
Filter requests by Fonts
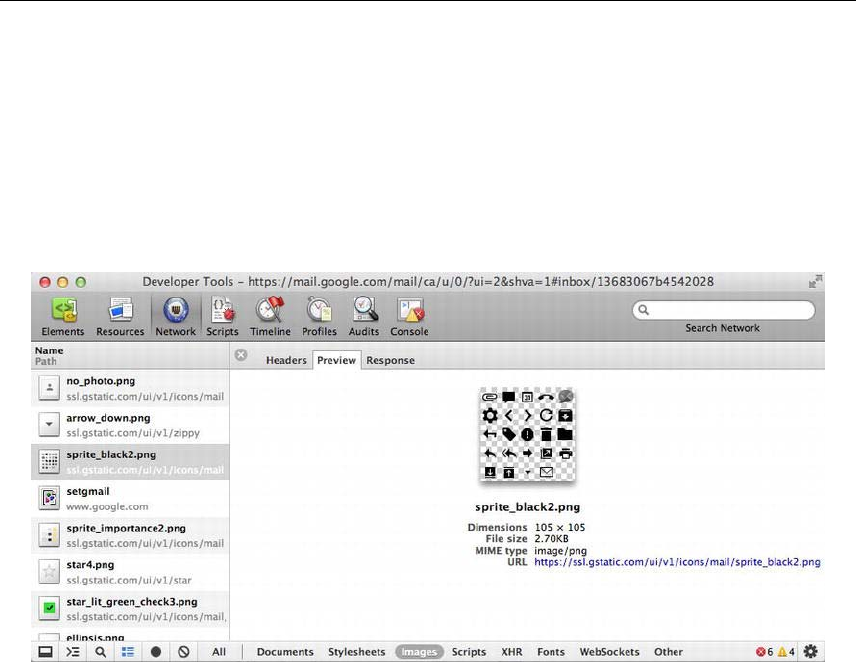click(x=551, y=652)
